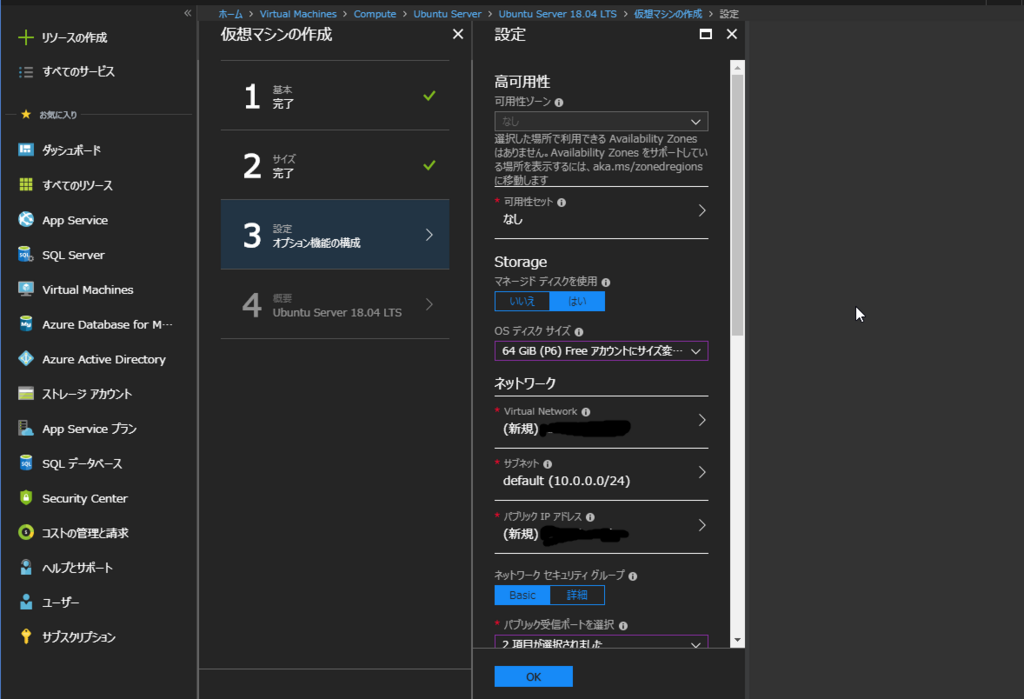Click Azure Database for MySQL icon
Viewport: 1024px width, 699px height.
tap(25, 323)
